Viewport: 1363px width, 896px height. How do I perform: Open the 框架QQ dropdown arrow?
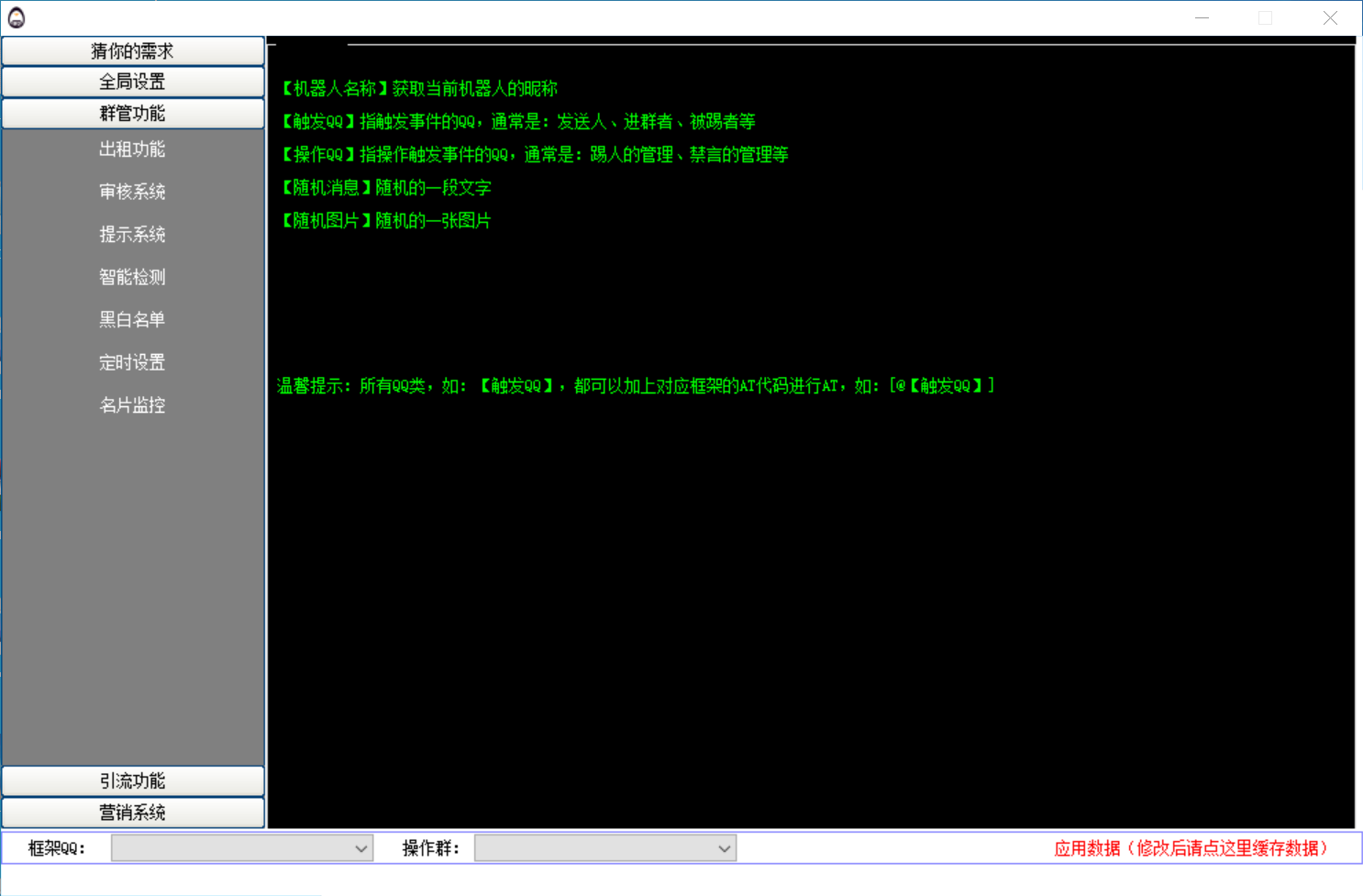[361, 848]
